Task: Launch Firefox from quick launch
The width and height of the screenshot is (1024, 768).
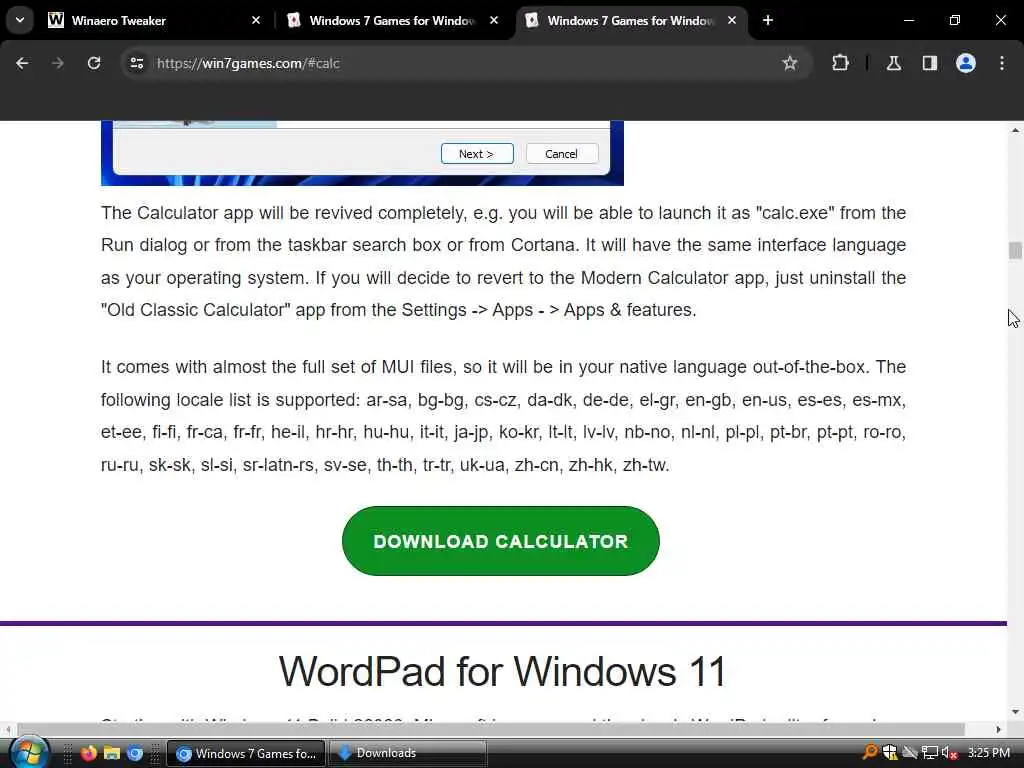Action: tap(88, 753)
